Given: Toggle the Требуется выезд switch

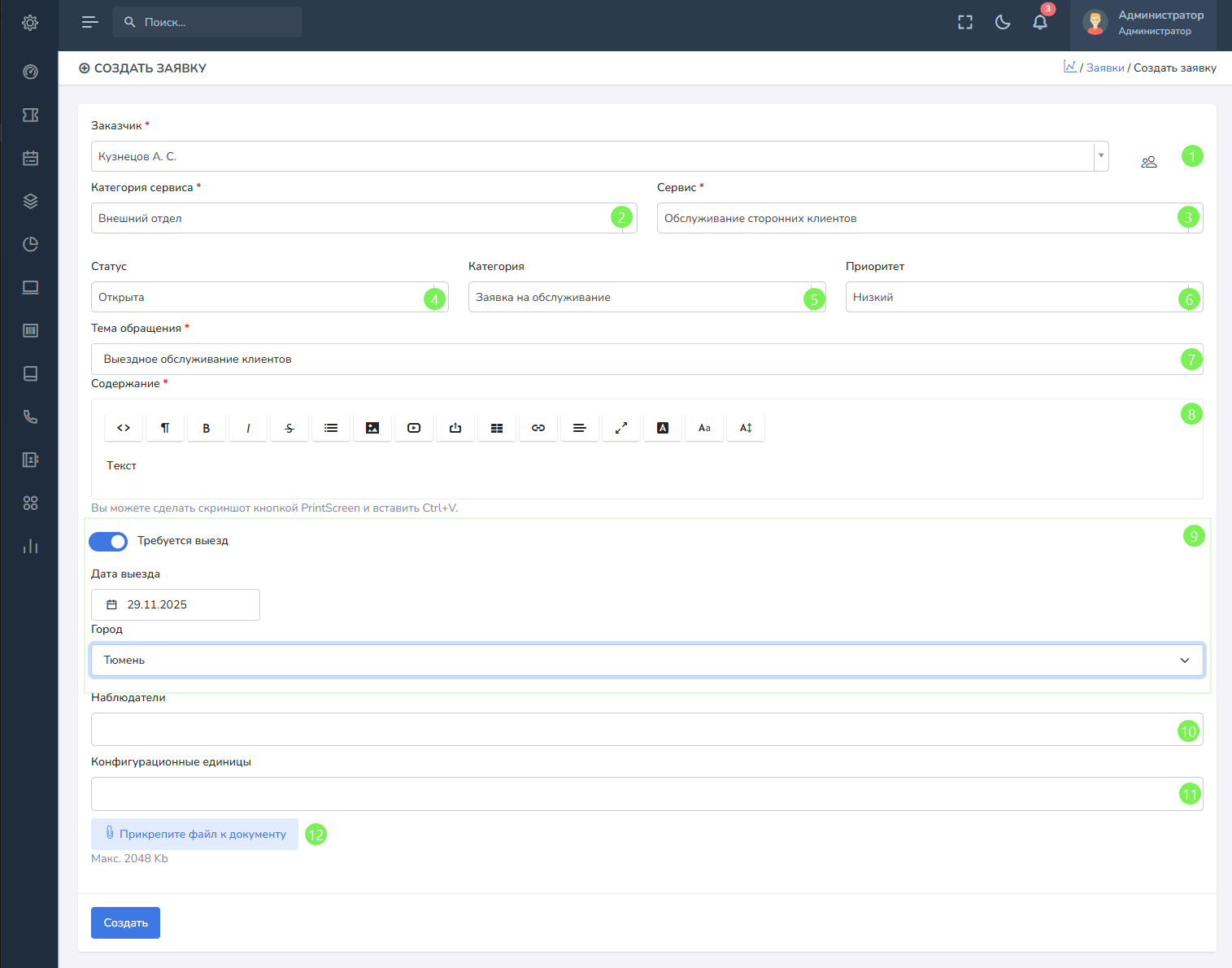Looking at the screenshot, I should pyautogui.click(x=108, y=541).
